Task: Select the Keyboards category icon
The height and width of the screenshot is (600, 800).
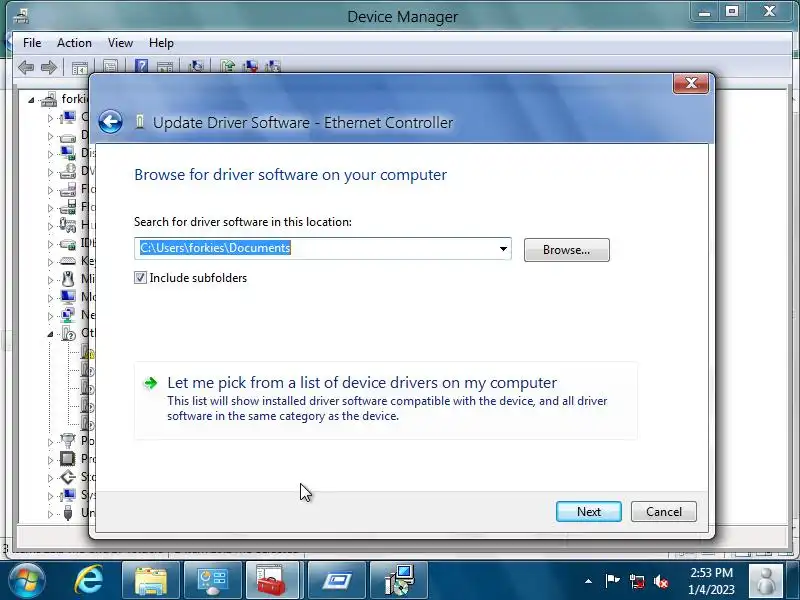Action: (67, 261)
